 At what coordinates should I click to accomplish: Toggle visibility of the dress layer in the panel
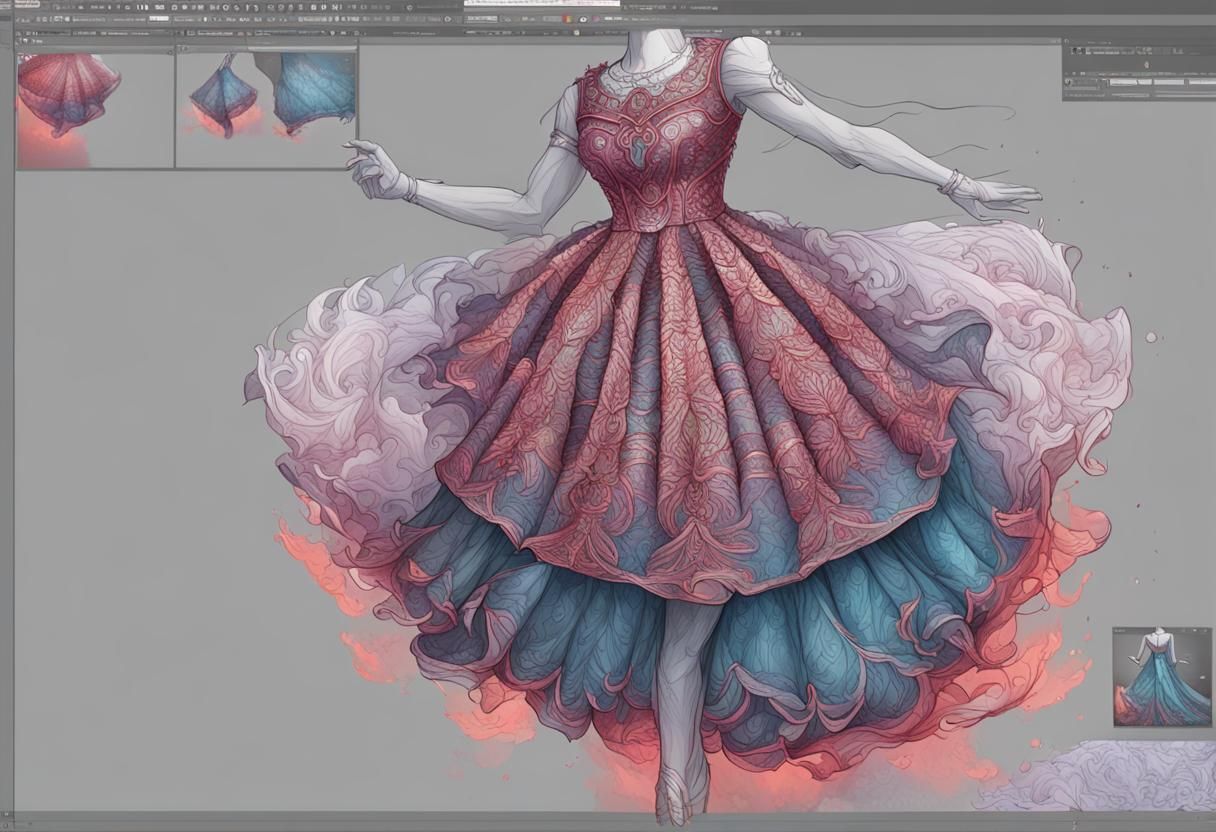click(x=1070, y=80)
